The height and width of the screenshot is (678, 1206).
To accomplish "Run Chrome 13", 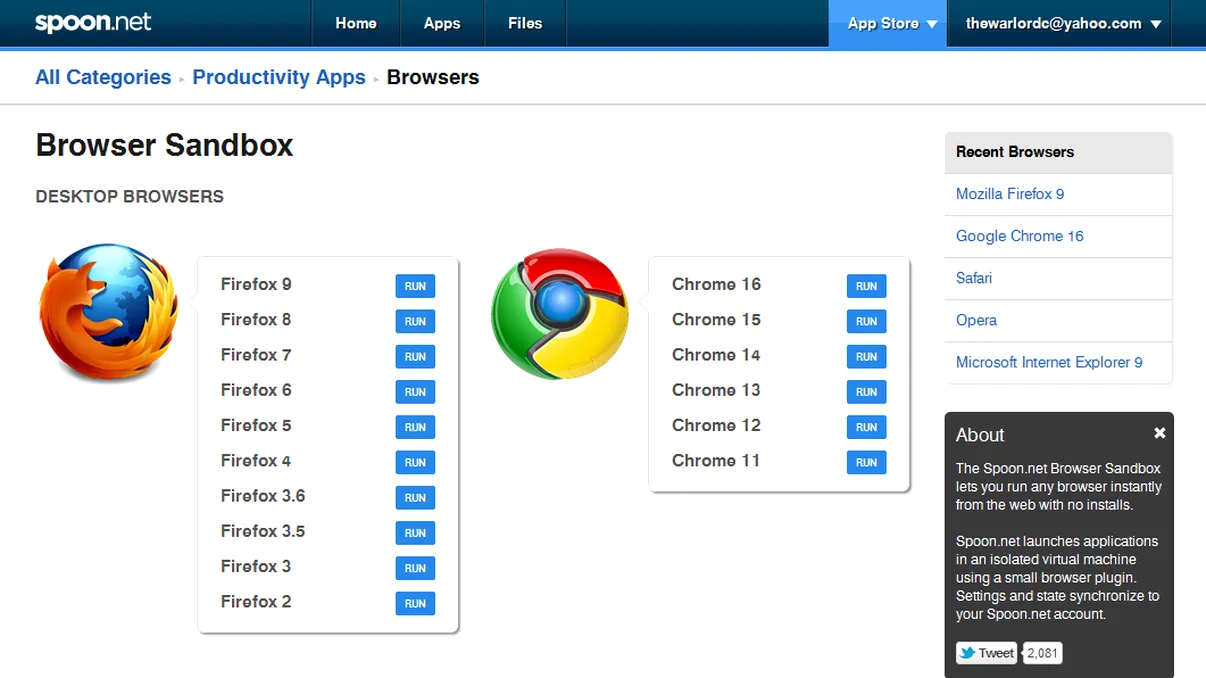I will coord(866,392).
